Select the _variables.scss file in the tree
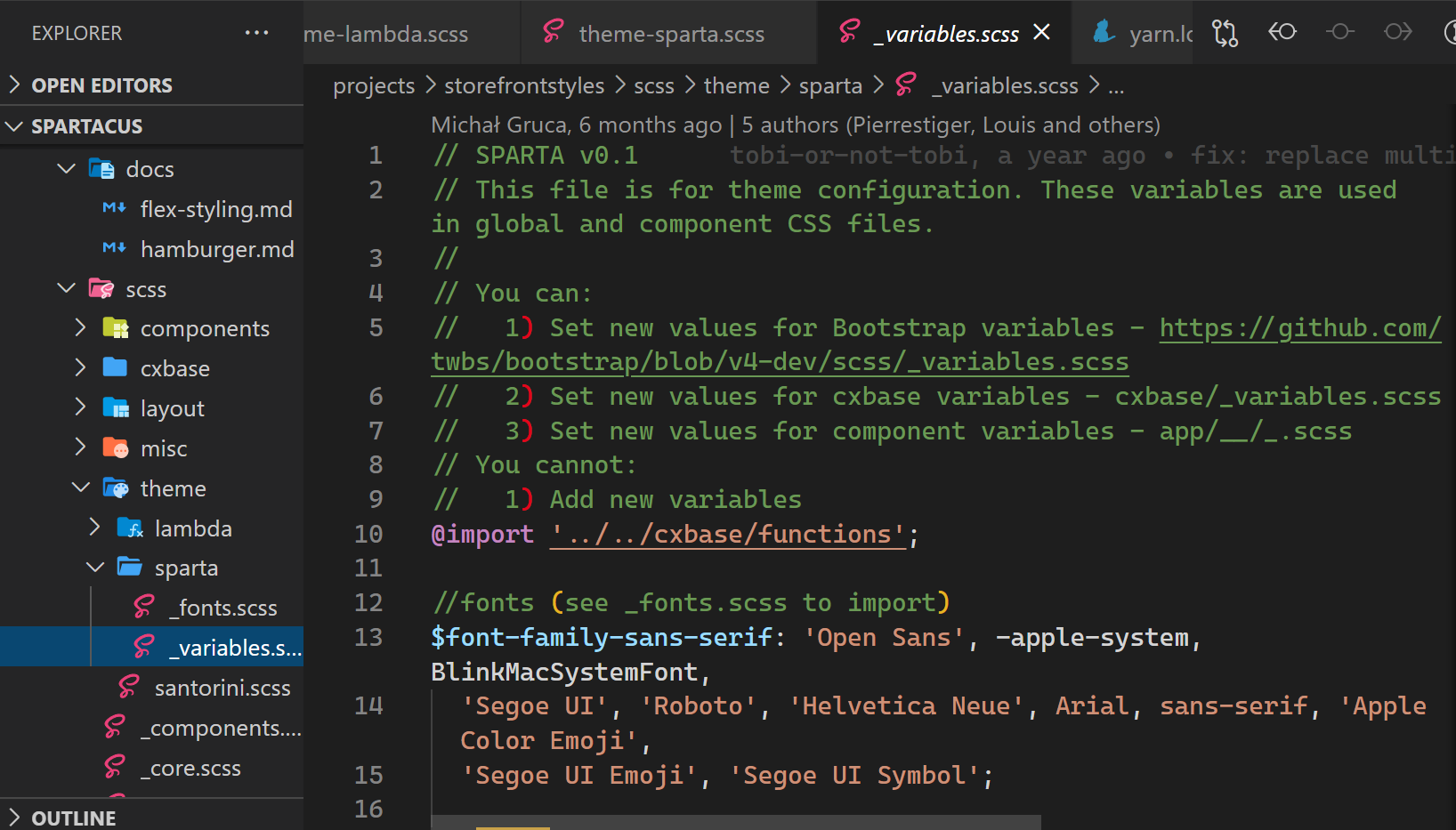This screenshot has height=830, width=1456. (x=151, y=647)
